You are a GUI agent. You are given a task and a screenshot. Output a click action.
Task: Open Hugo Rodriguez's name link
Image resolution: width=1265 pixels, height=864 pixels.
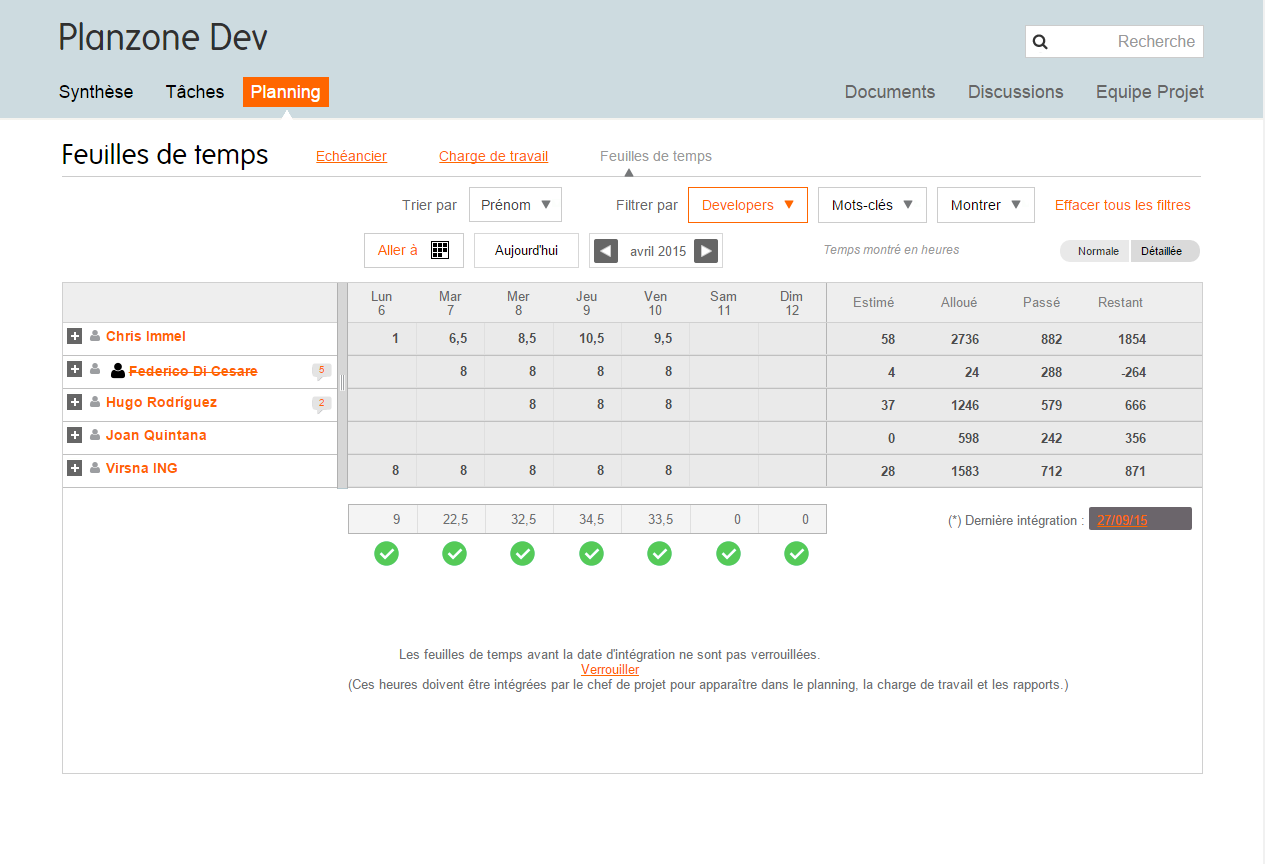[x=161, y=402]
